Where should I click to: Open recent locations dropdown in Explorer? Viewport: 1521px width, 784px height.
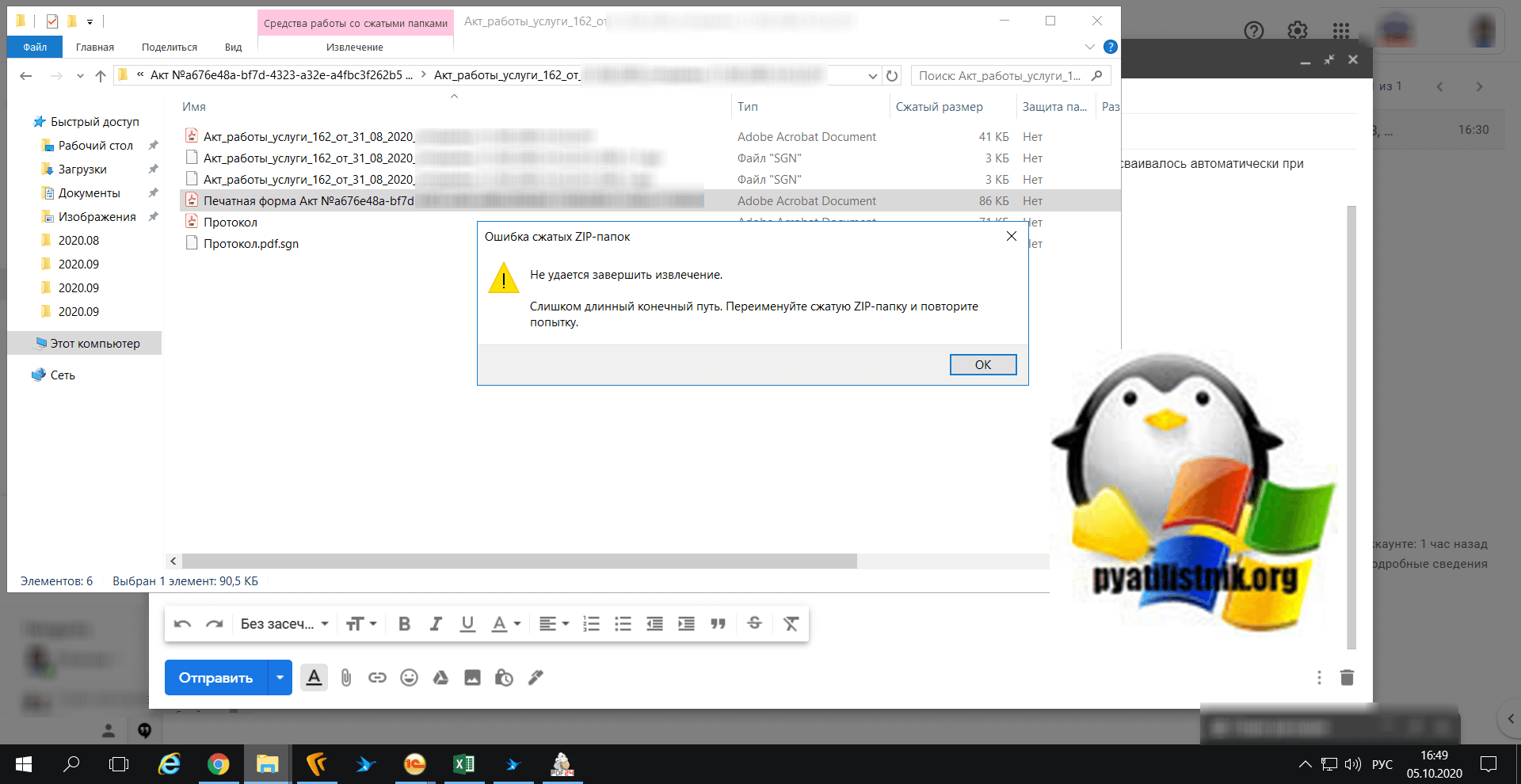(80, 76)
